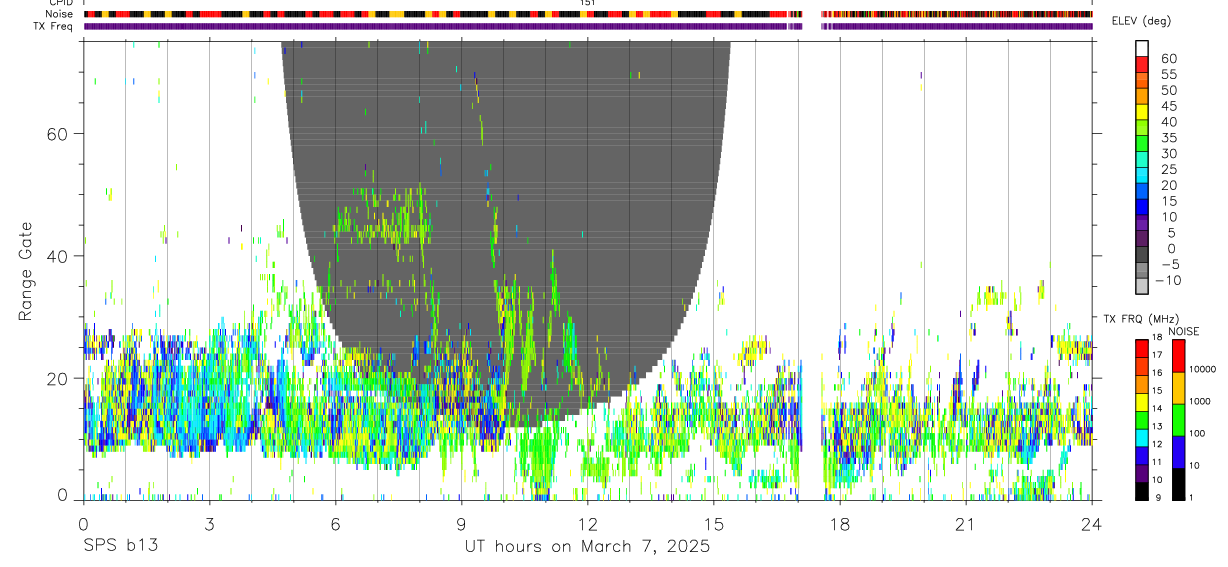The height and width of the screenshot is (567, 1228).
Task: Click the '151' CPID value above the Noise strip
Action: point(587,3)
